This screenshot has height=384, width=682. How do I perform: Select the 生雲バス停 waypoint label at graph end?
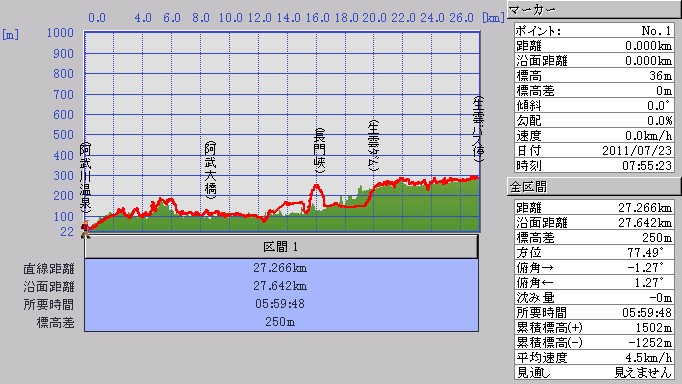[x=478, y=129]
